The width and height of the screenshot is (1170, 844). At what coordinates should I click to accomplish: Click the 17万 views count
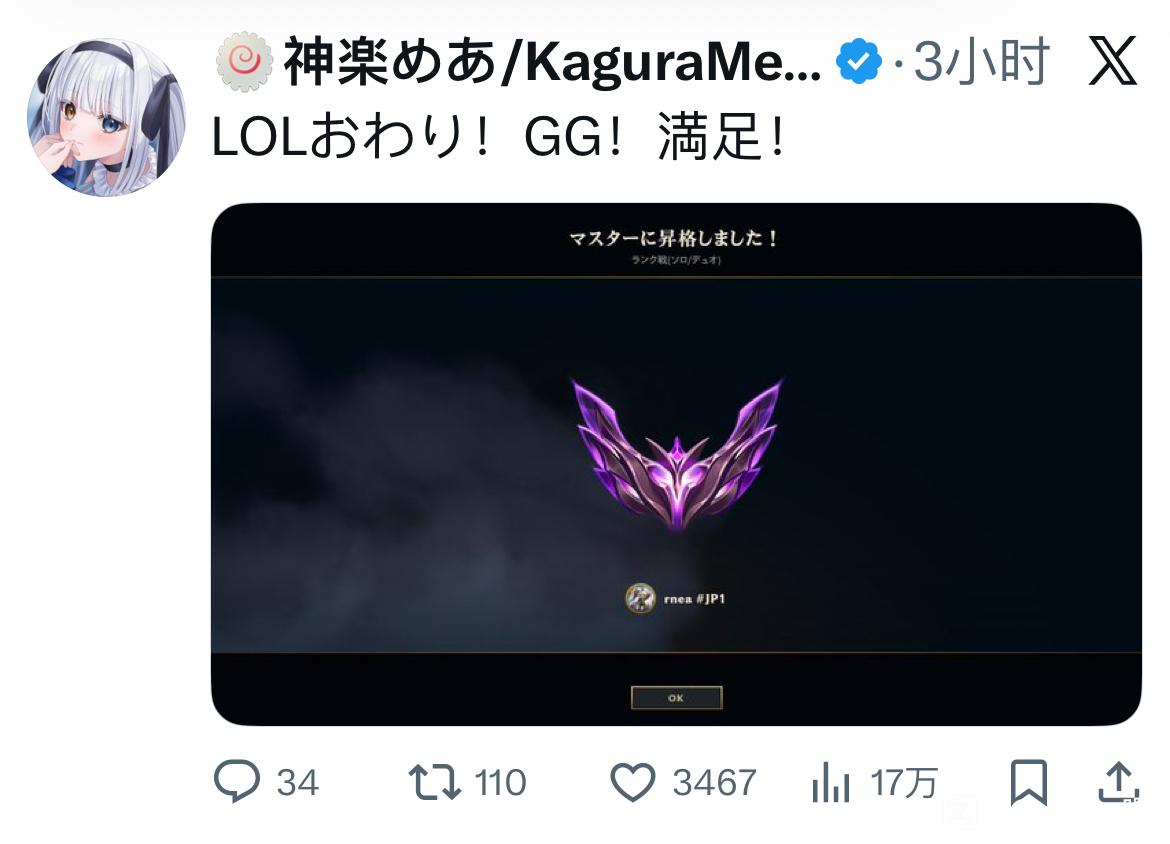pyautogui.click(x=904, y=783)
